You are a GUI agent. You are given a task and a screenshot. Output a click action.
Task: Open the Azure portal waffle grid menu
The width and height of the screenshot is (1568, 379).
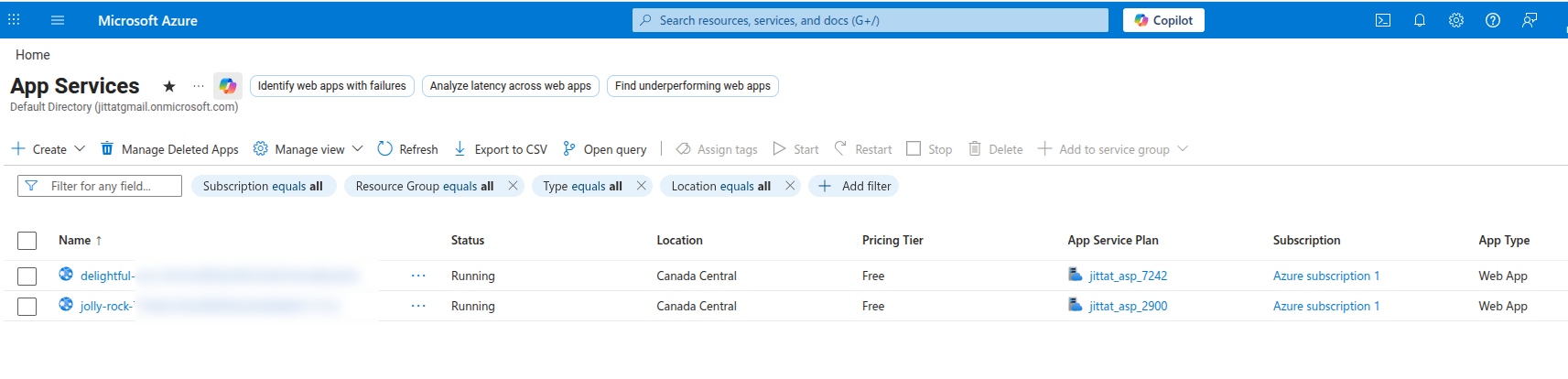pos(14,19)
